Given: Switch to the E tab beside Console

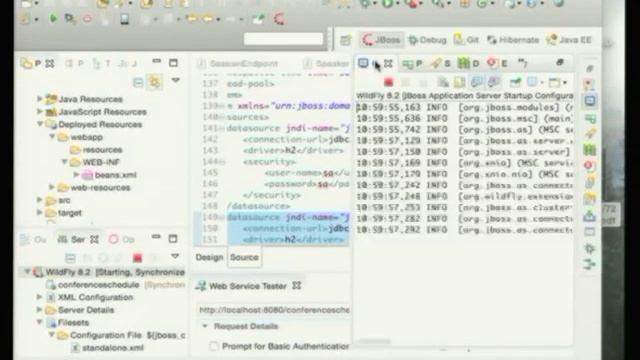Looking at the screenshot, I should pyautogui.click(x=497, y=63).
